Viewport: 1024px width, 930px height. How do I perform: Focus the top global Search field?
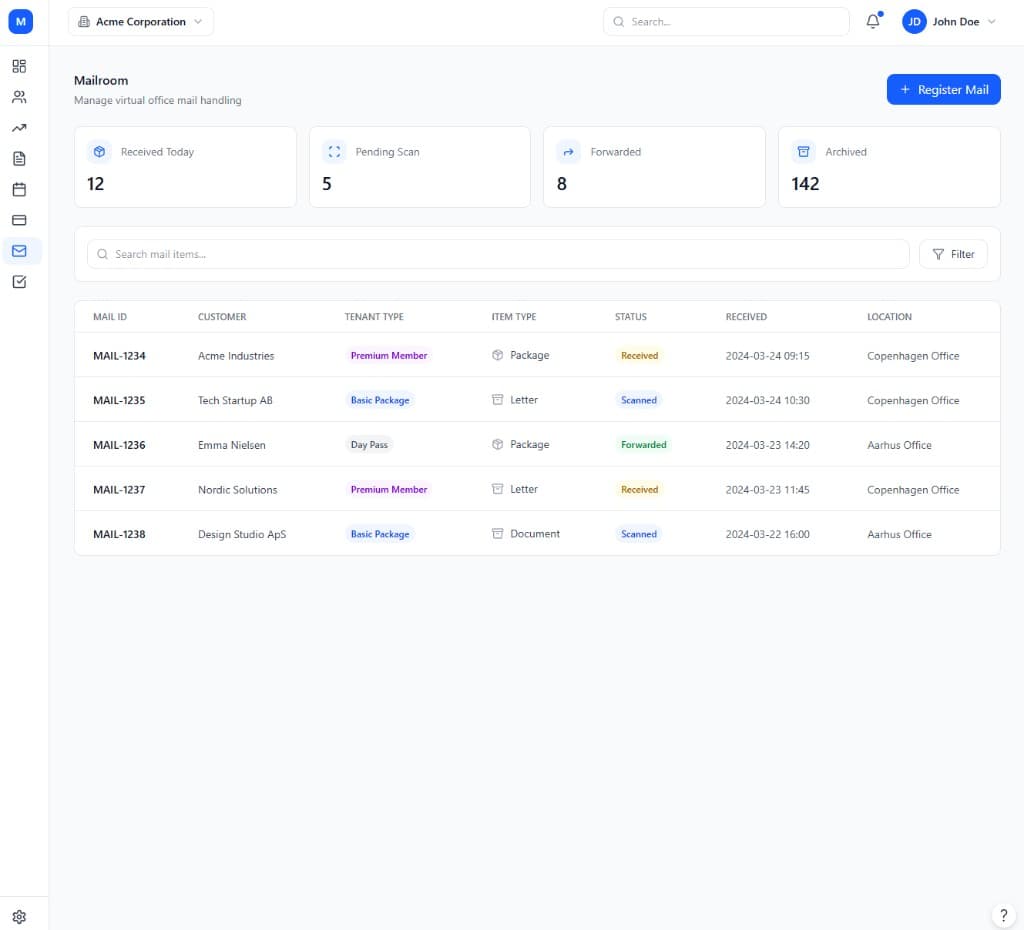point(726,22)
